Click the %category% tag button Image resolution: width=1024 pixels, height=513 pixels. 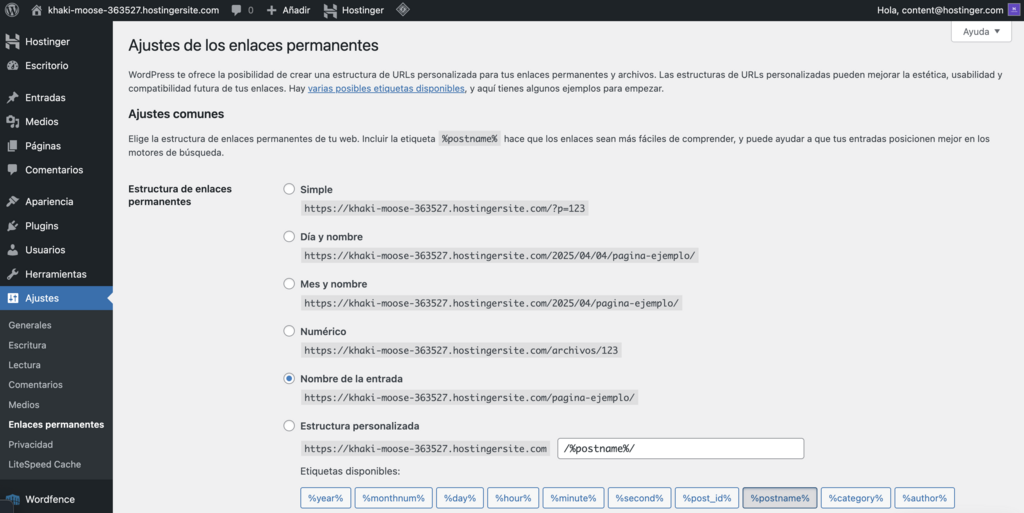pos(856,498)
